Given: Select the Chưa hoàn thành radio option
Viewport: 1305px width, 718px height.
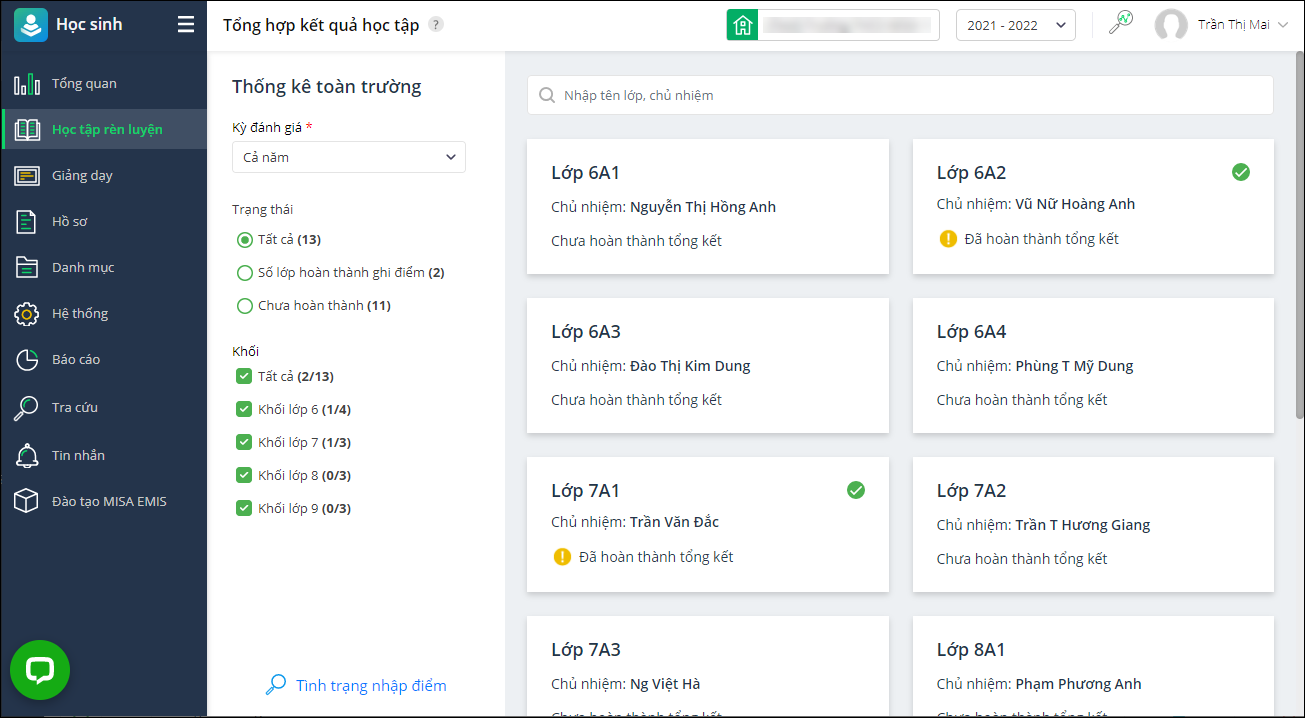Looking at the screenshot, I should pyautogui.click(x=245, y=306).
